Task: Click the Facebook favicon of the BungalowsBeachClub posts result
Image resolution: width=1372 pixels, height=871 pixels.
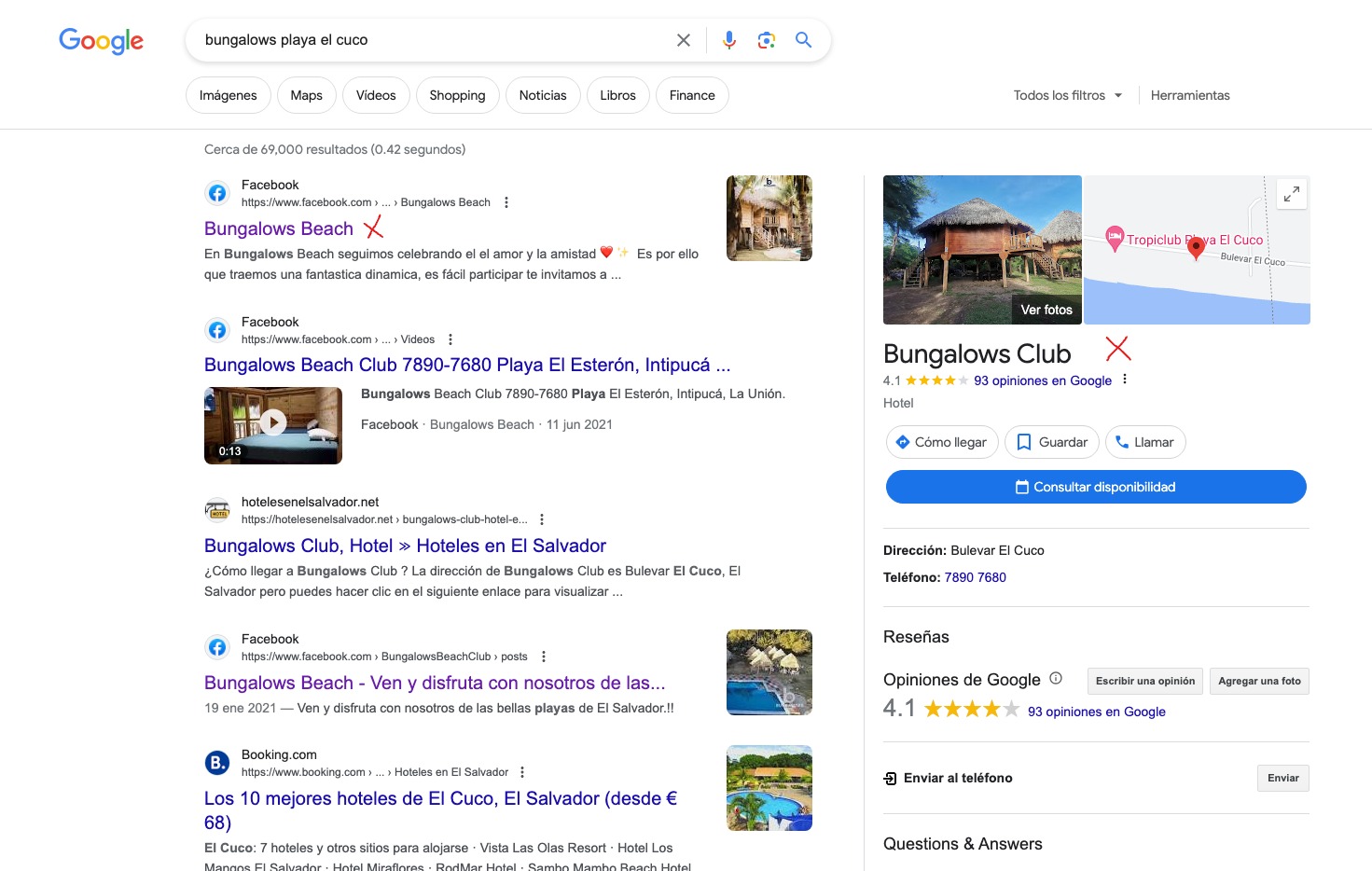Action: point(217,647)
